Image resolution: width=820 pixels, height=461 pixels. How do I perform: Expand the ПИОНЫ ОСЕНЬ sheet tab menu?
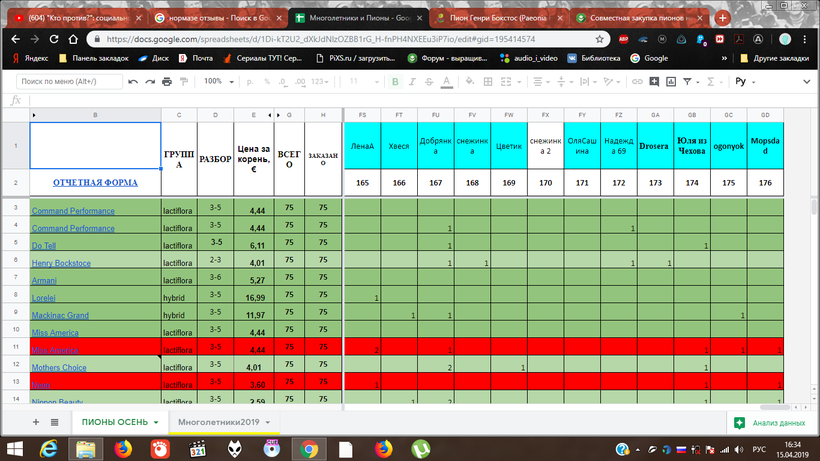click(x=157, y=423)
